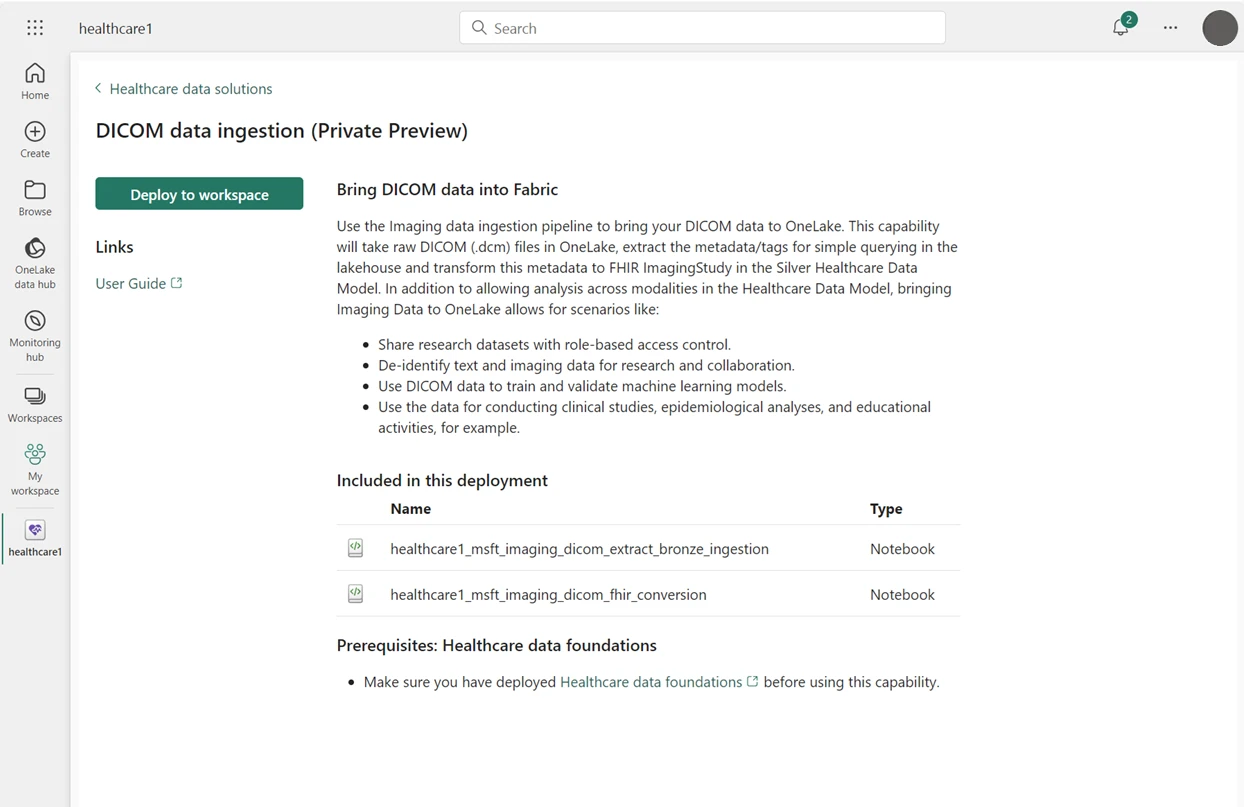The width and height of the screenshot is (1244, 807).
Task: Open the Home page from the sidebar
Action: point(34,80)
